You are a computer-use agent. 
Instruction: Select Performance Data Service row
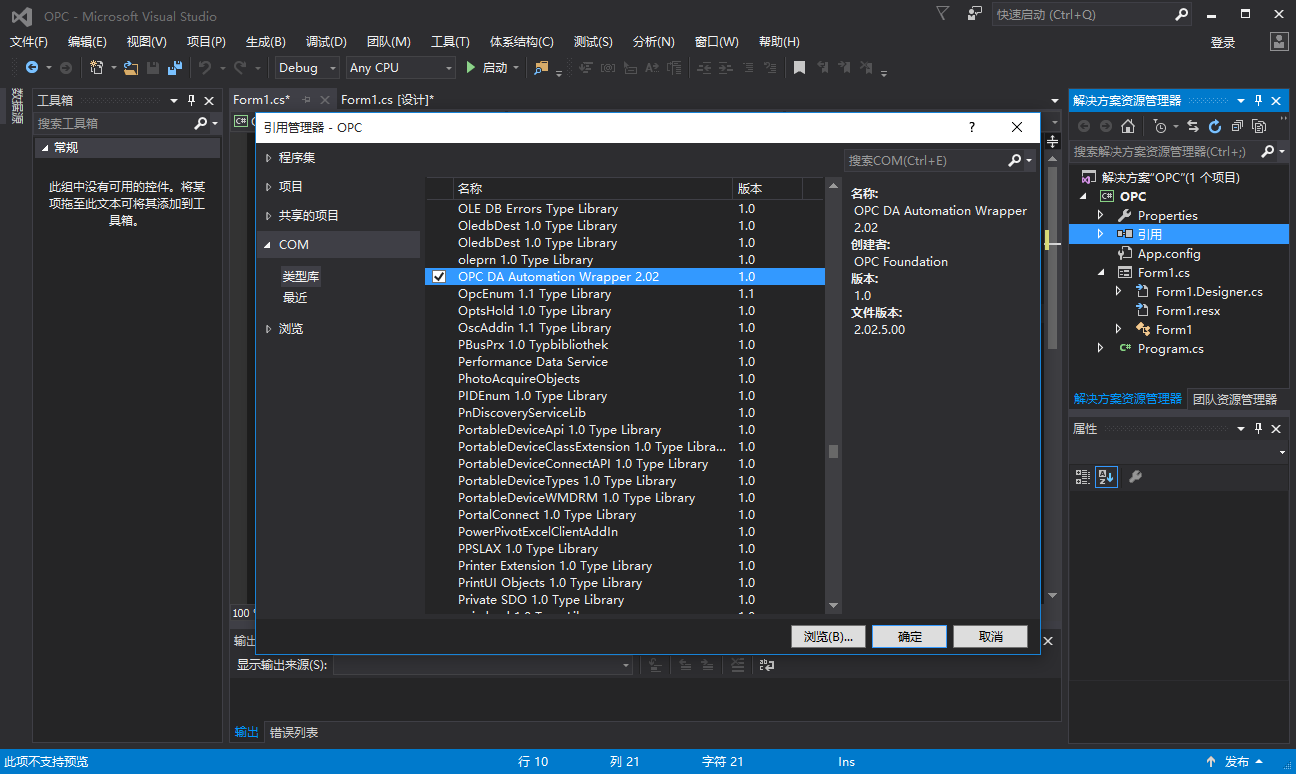625,362
